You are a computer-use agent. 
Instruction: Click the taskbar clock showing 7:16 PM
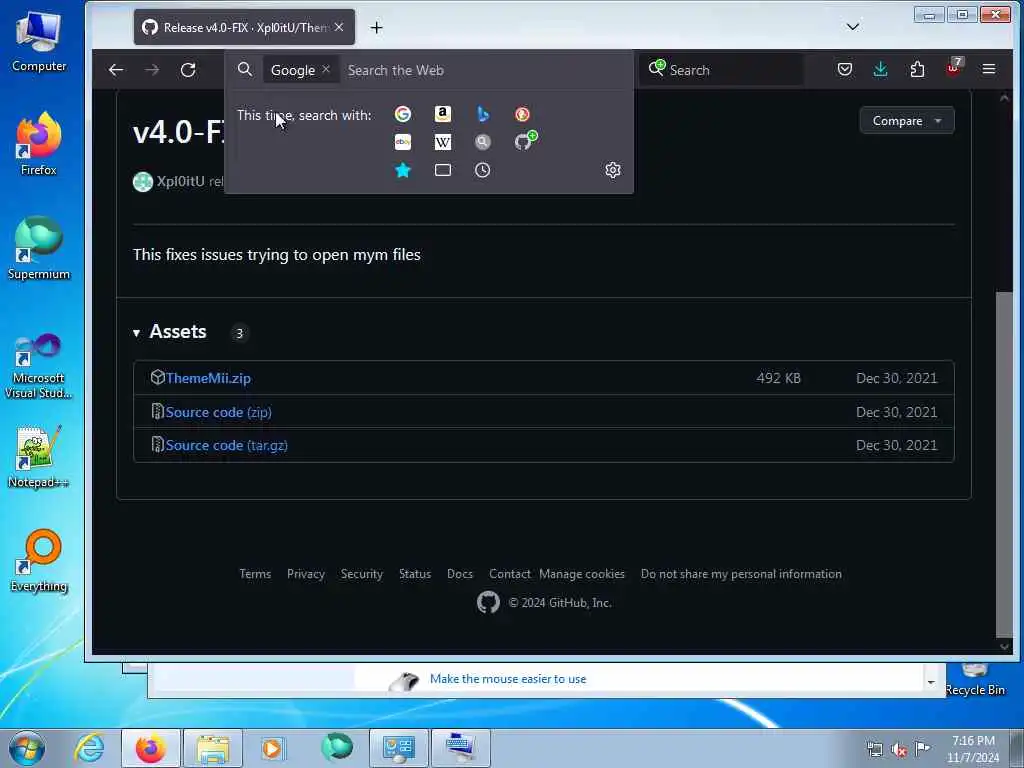[x=973, y=749]
